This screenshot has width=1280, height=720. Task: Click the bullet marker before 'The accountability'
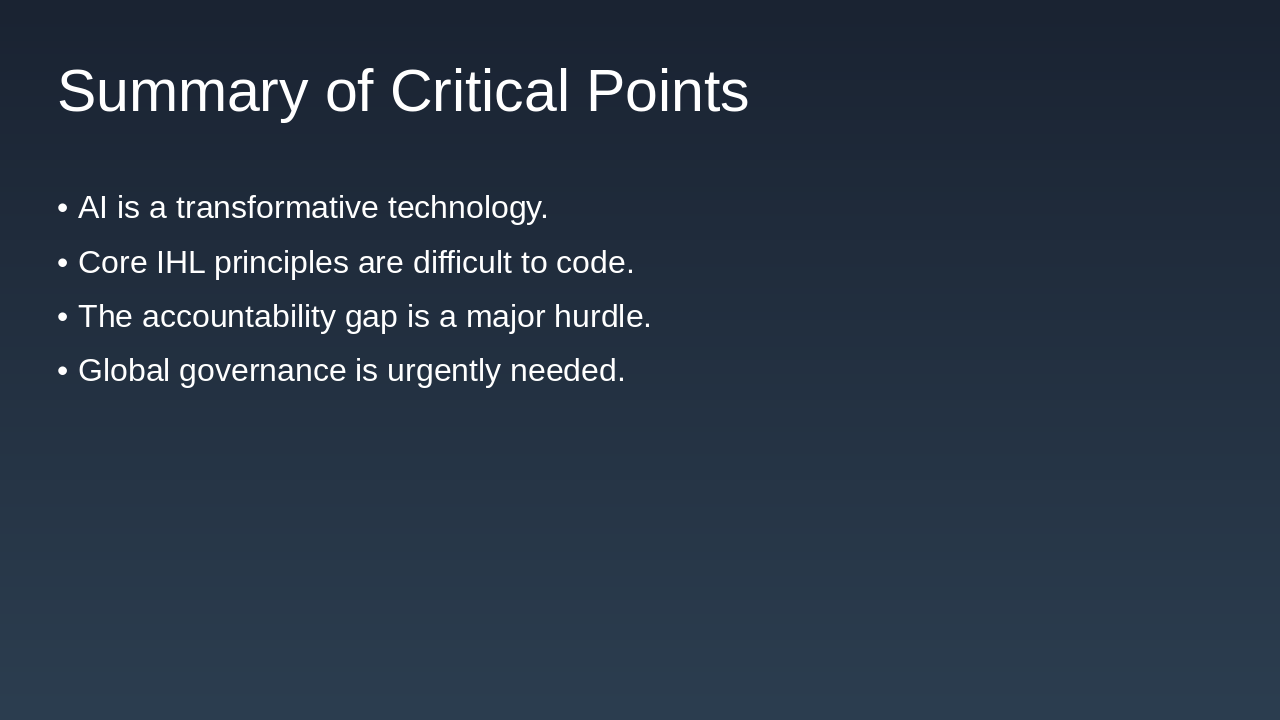click(x=62, y=317)
